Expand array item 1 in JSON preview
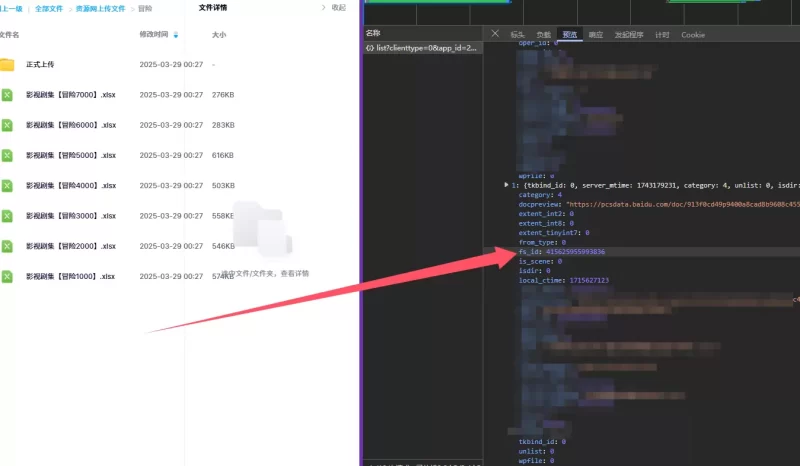The width and height of the screenshot is (800, 466). [x=506, y=185]
